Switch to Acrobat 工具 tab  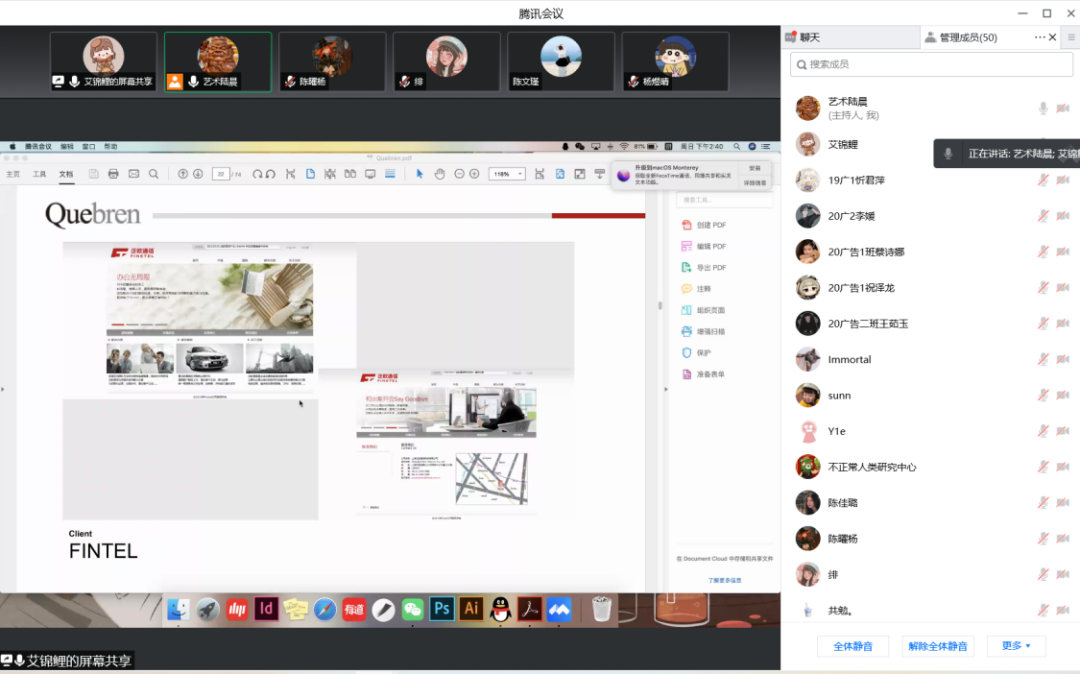tap(39, 174)
